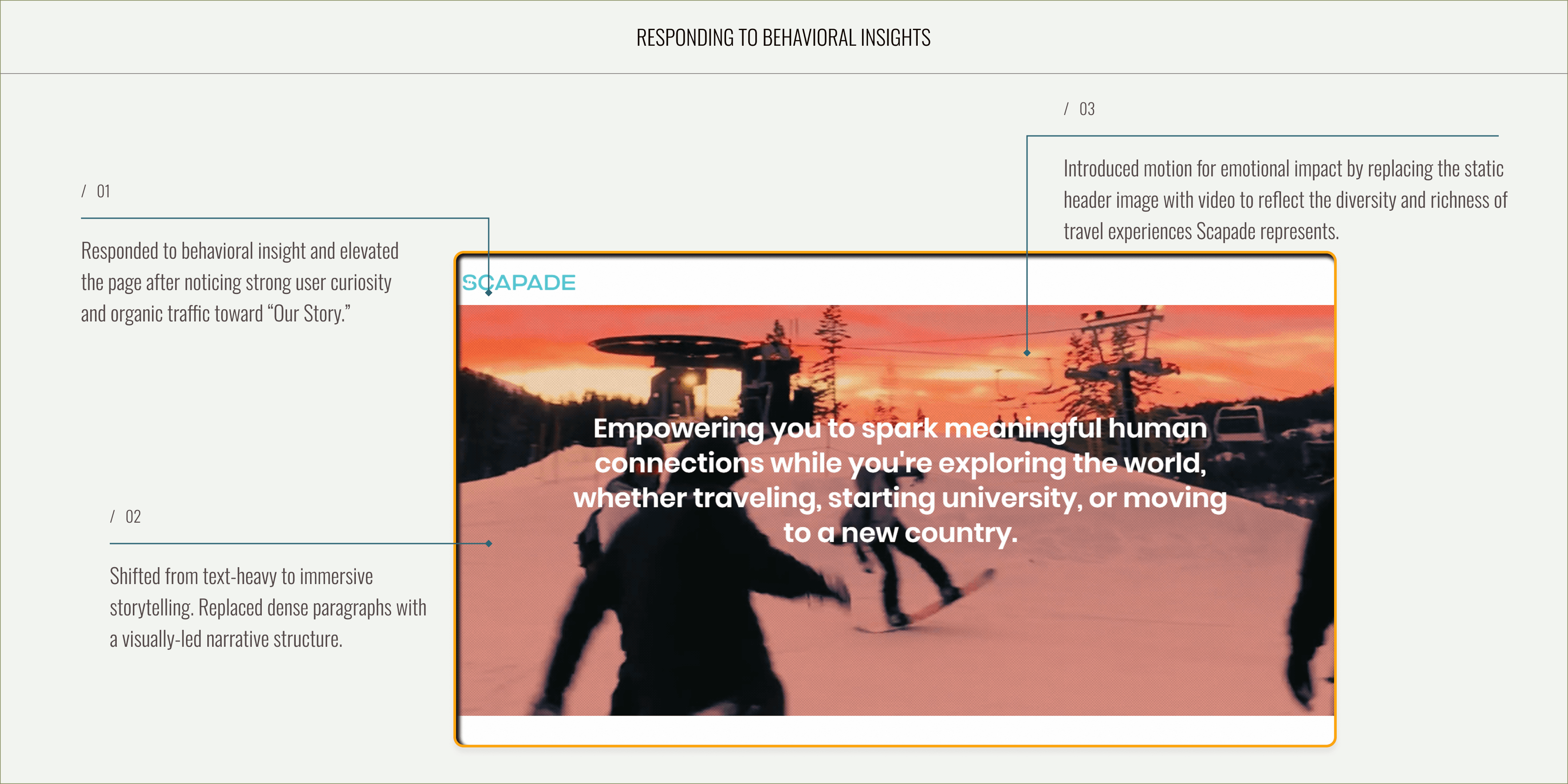1568x784 pixels.
Task: Click the white footer strip below video
Action: (895, 729)
